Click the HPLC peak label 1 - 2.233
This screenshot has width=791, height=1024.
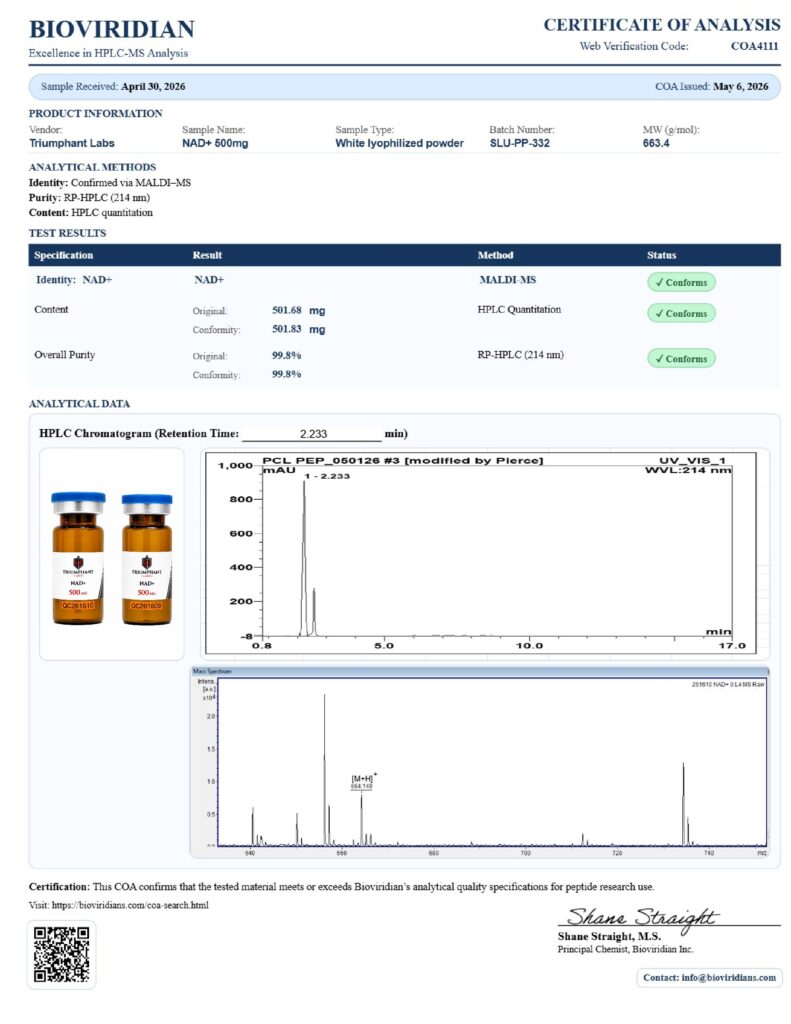pyautogui.click(x=327, y=476)
